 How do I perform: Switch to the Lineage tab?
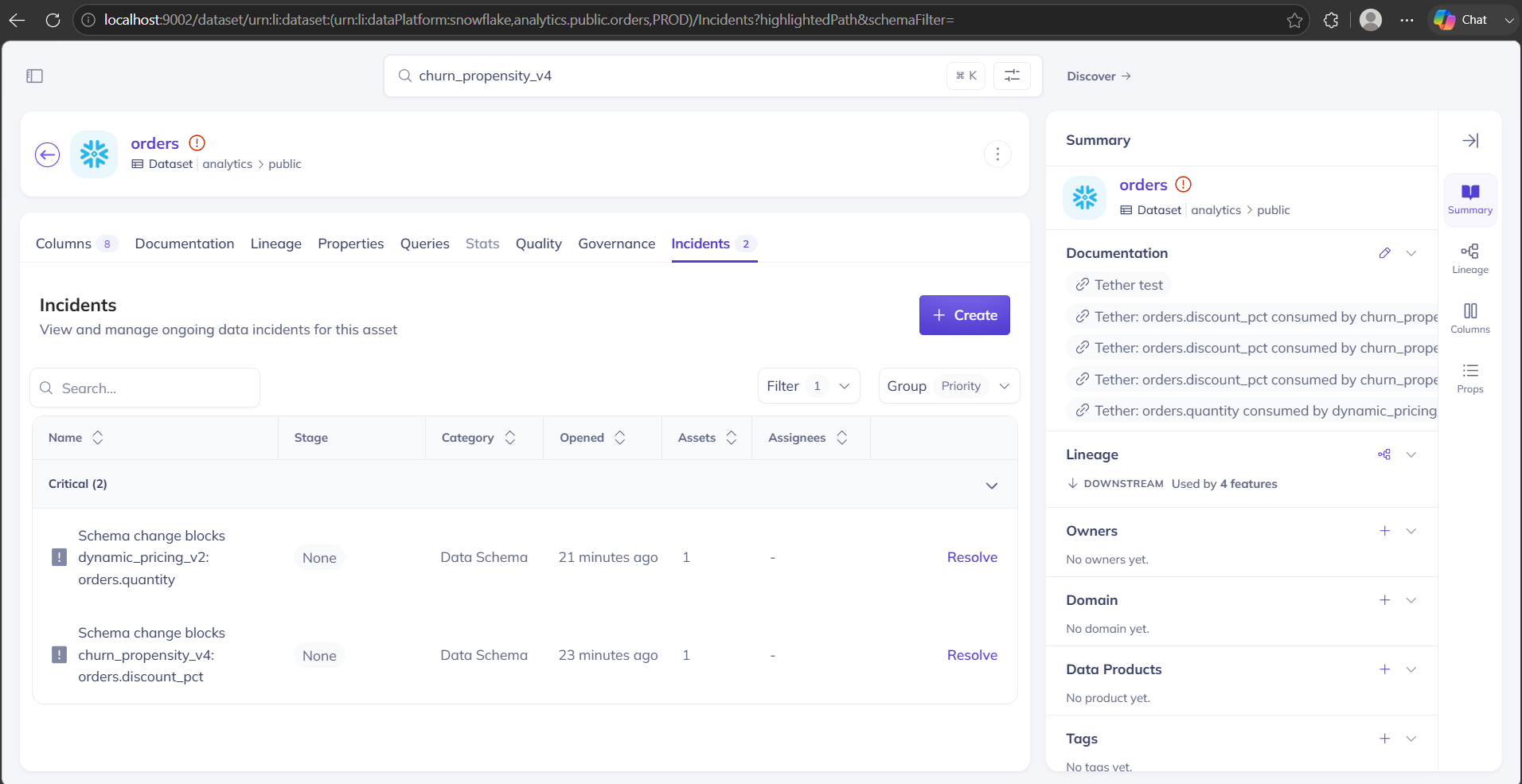coord(276,244)
